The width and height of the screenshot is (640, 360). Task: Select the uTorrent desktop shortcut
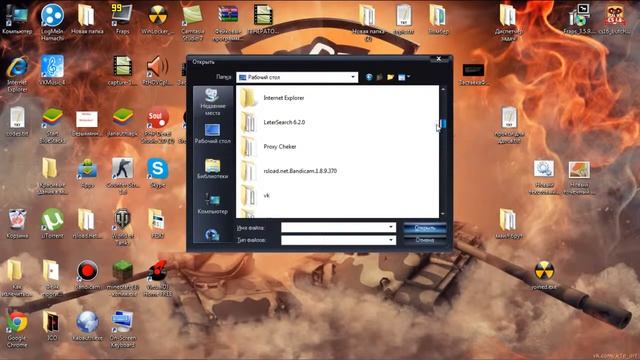[x=52, y=223]
